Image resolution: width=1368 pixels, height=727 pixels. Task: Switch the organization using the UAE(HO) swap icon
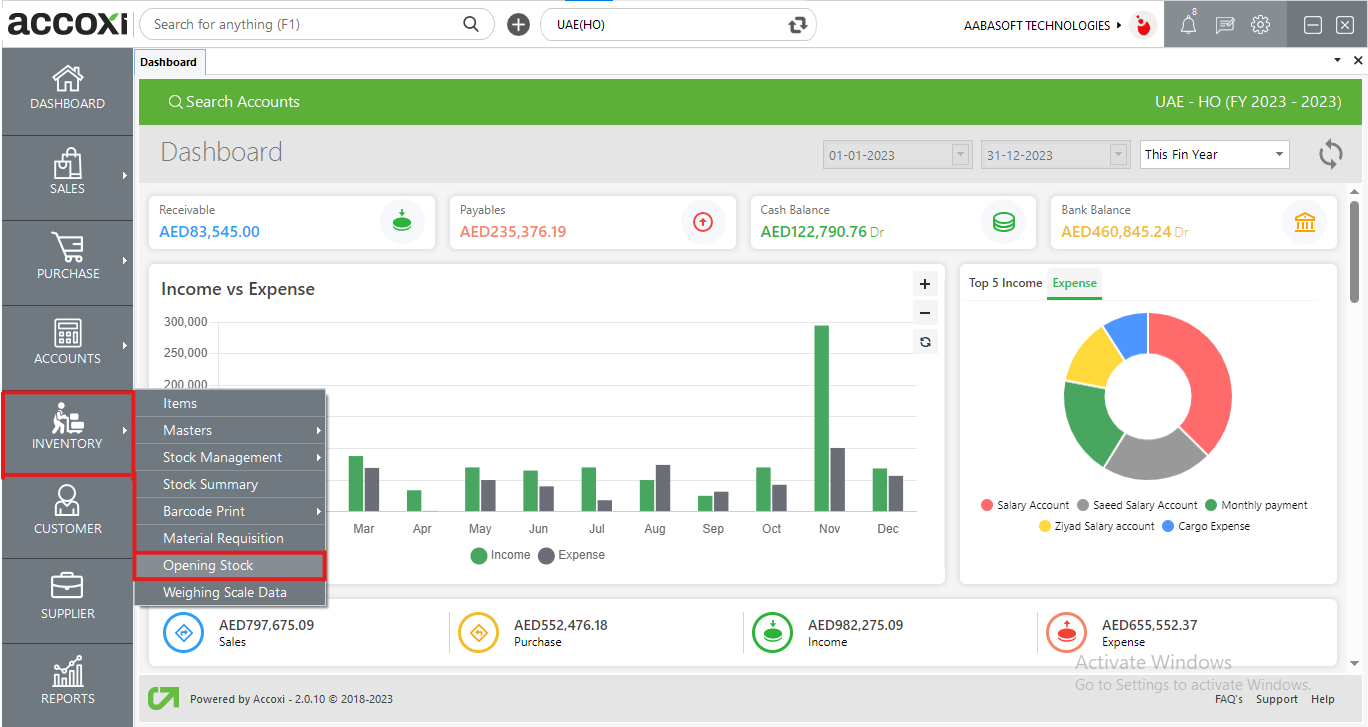797,25
